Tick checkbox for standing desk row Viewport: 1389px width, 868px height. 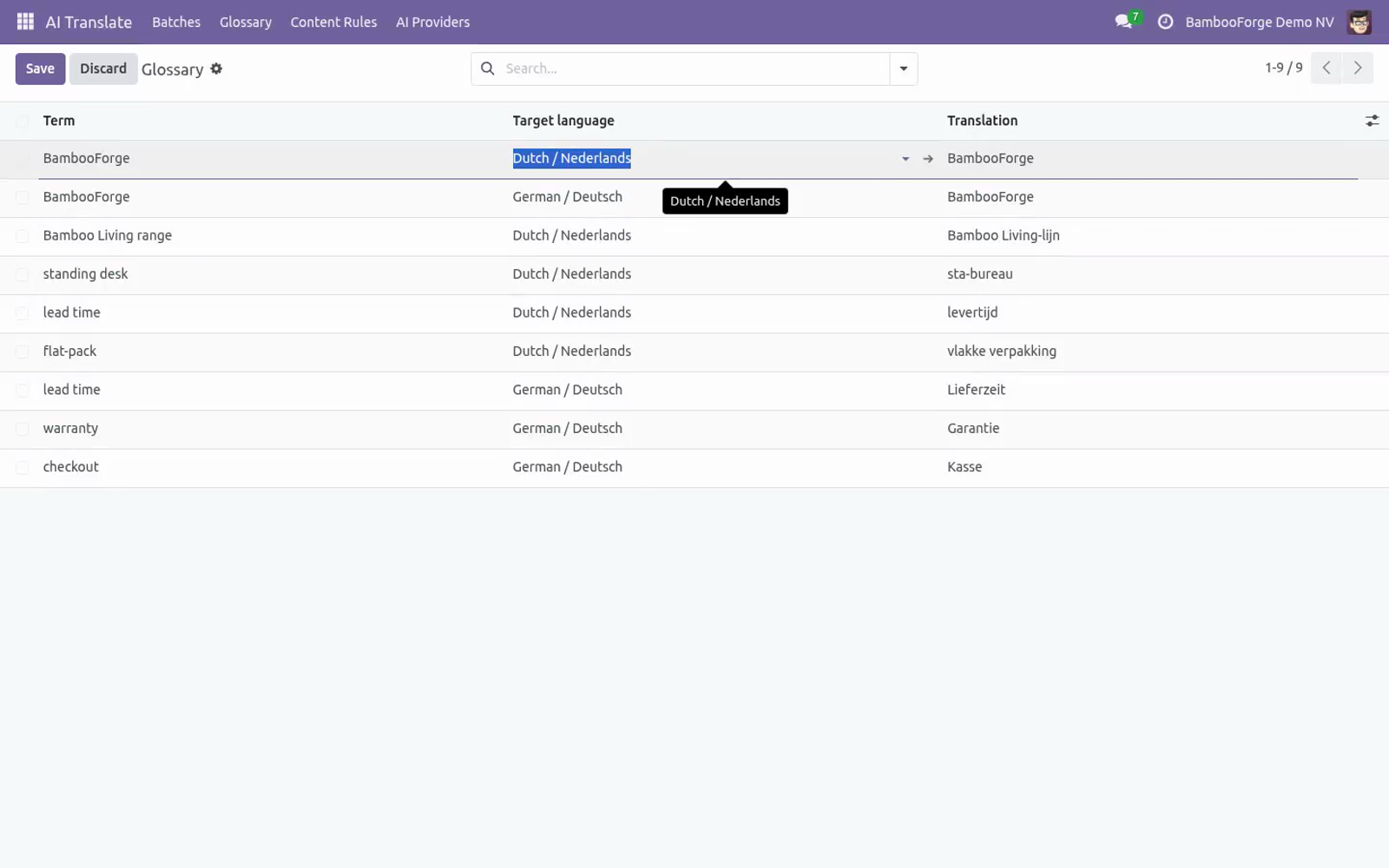click(23, 274)
